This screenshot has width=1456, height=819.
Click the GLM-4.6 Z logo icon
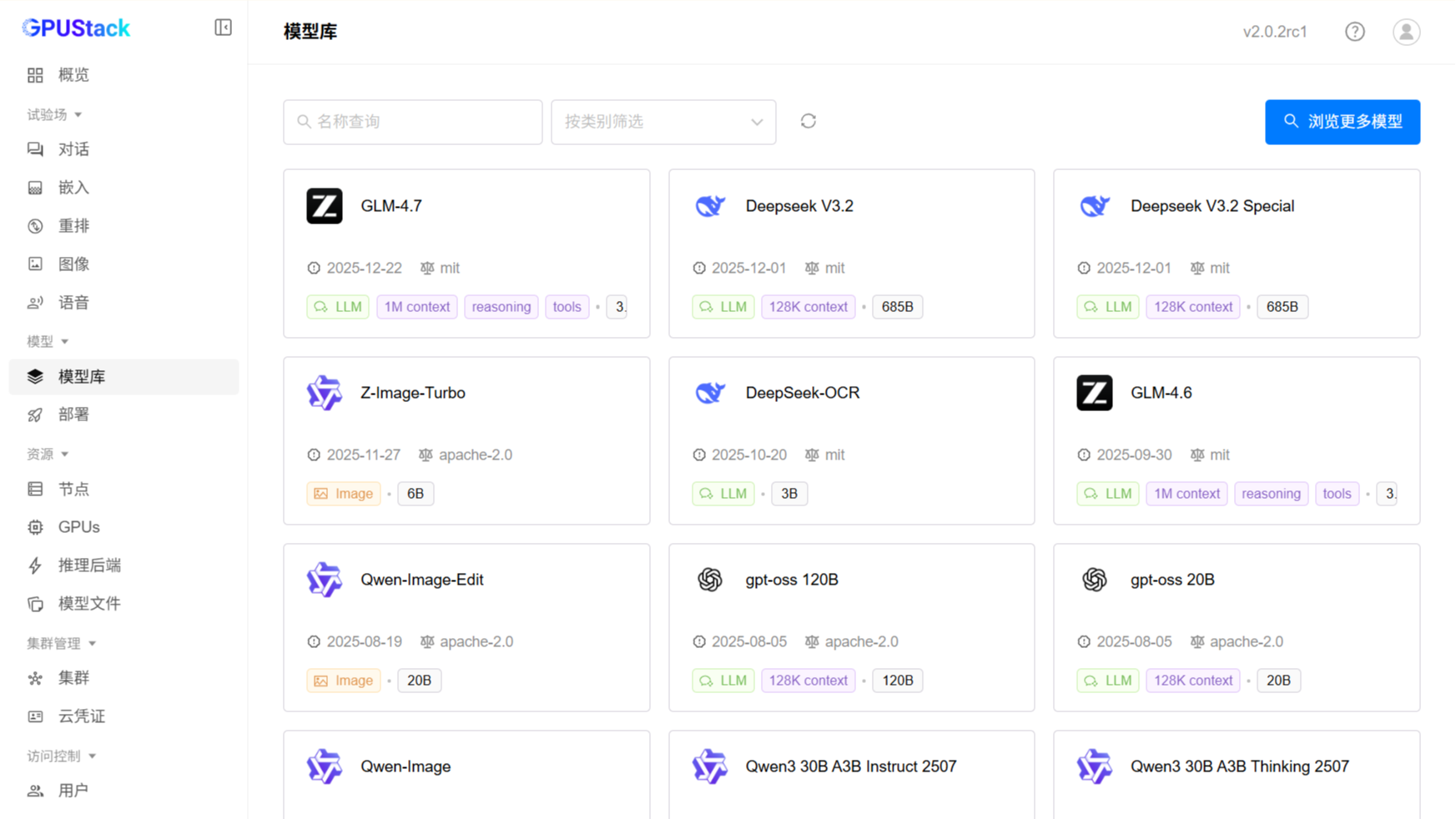click(1094, 393)
